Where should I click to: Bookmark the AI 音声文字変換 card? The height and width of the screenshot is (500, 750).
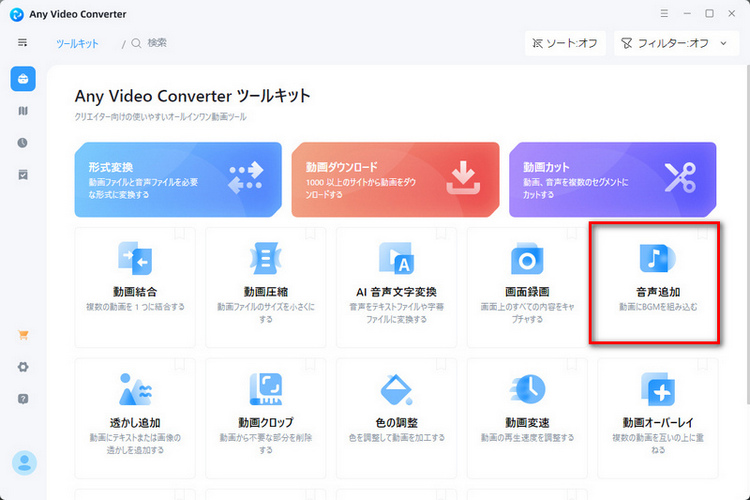coord(441,233)
